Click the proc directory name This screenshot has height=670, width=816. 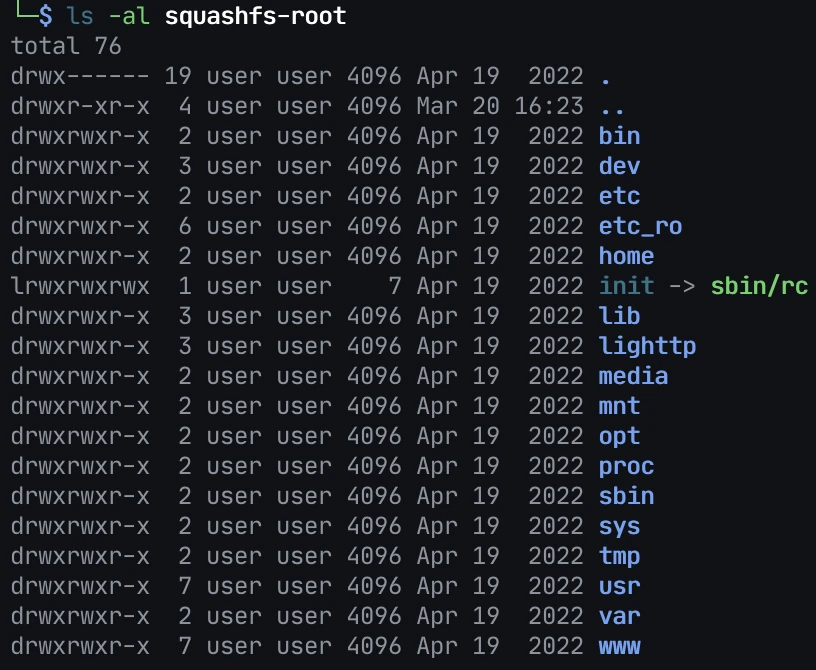tap(626, 466)
